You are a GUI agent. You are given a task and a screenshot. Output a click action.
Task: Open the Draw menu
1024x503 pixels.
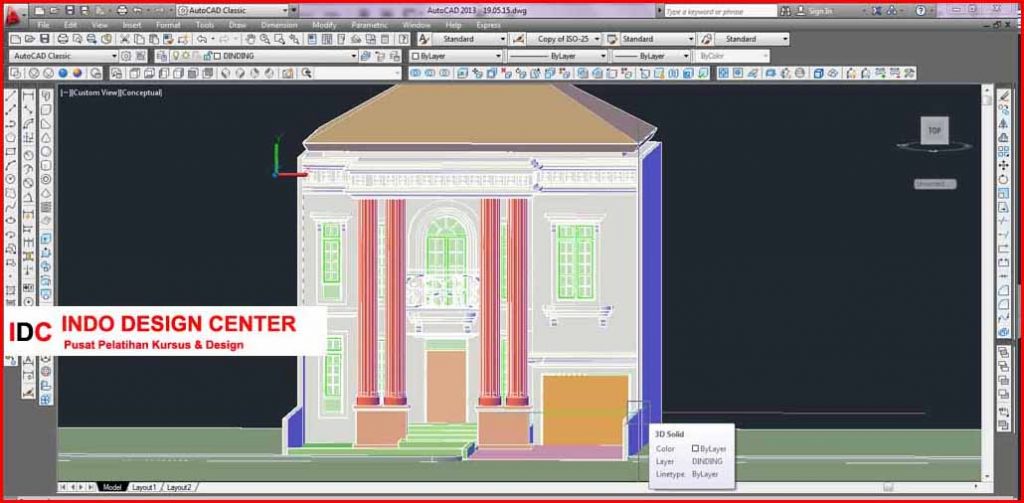pos(236,25)
